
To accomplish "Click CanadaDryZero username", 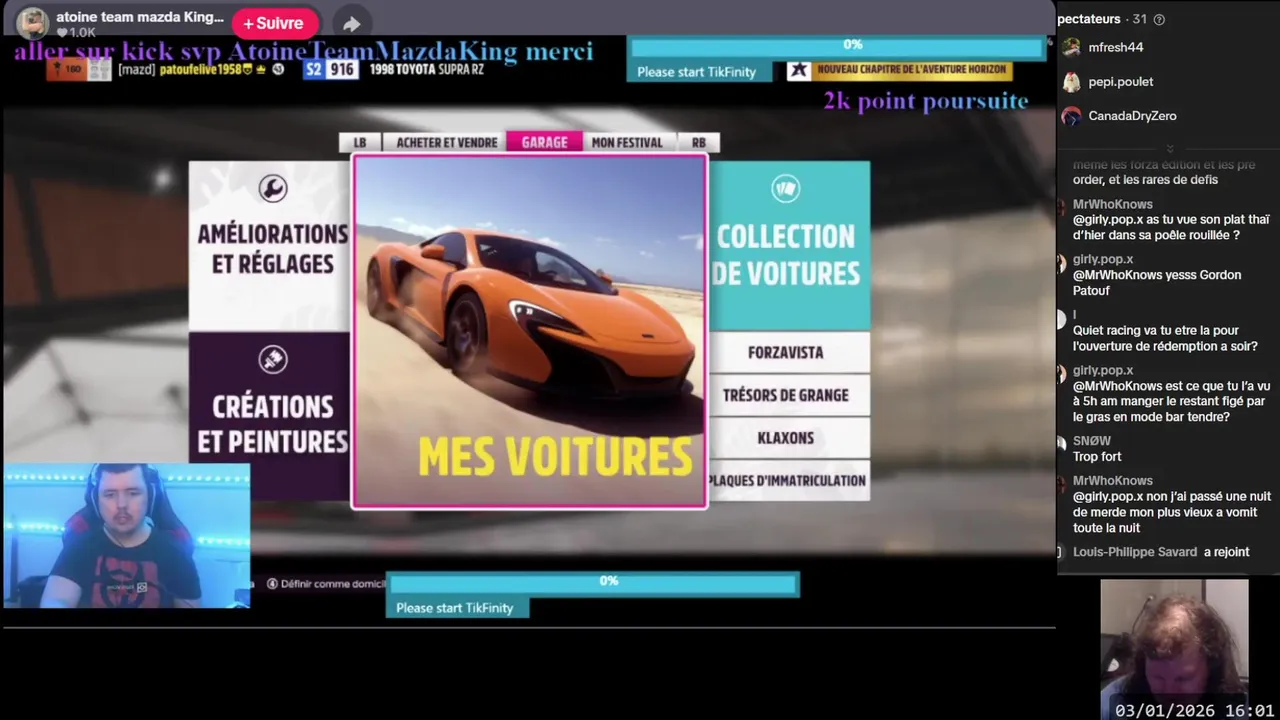I will 1132,116.
